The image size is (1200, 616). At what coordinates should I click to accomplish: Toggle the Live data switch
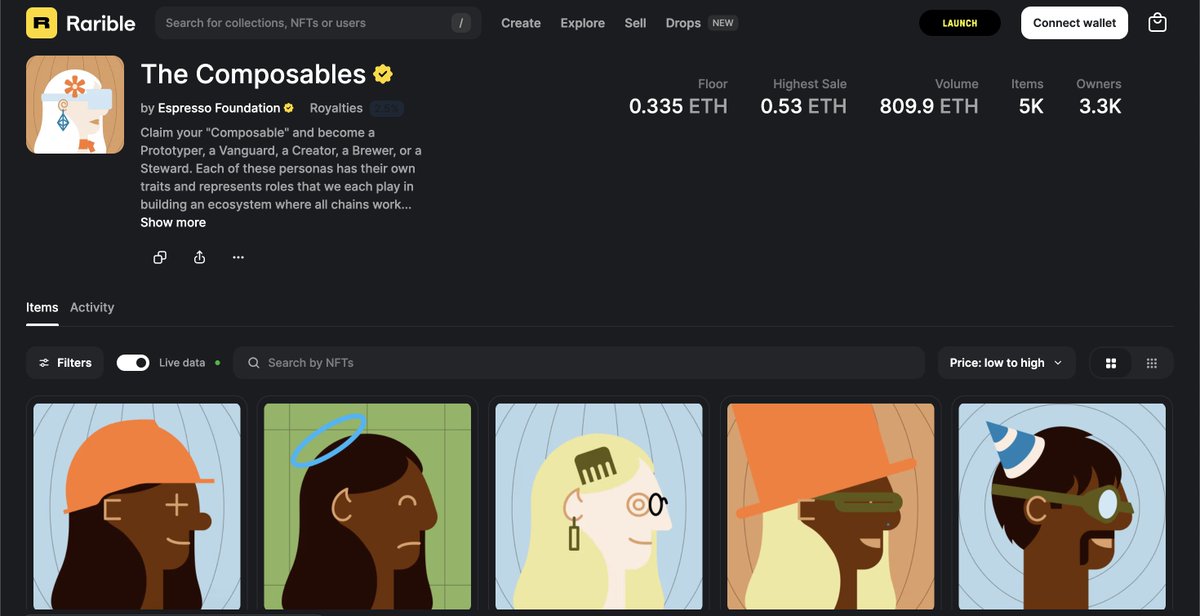point(133,363)
